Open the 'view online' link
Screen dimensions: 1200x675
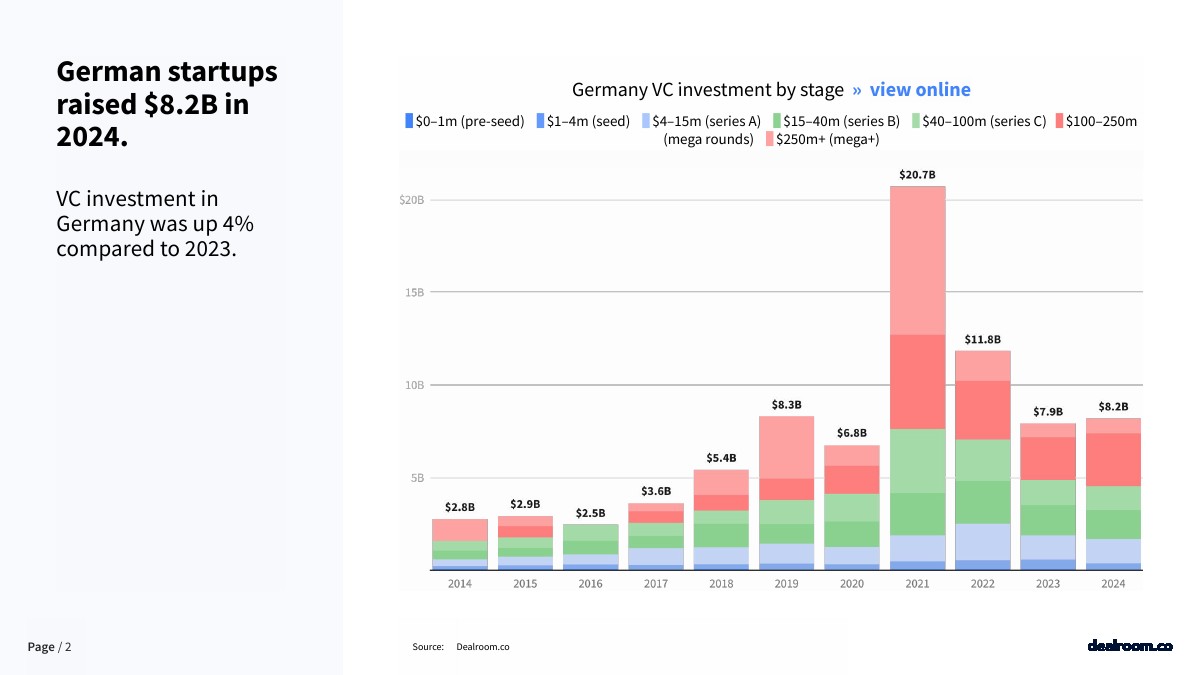coord(919,90)
